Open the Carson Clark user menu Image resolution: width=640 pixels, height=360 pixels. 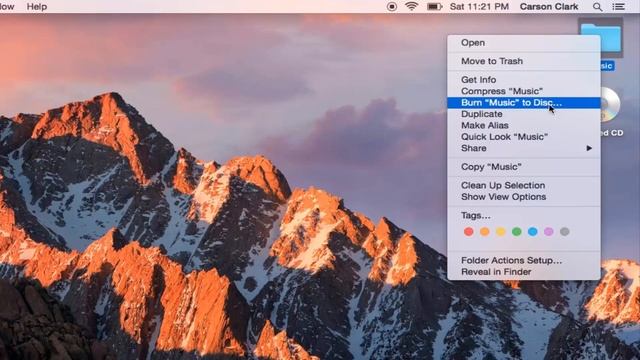(x=549, y=7)
